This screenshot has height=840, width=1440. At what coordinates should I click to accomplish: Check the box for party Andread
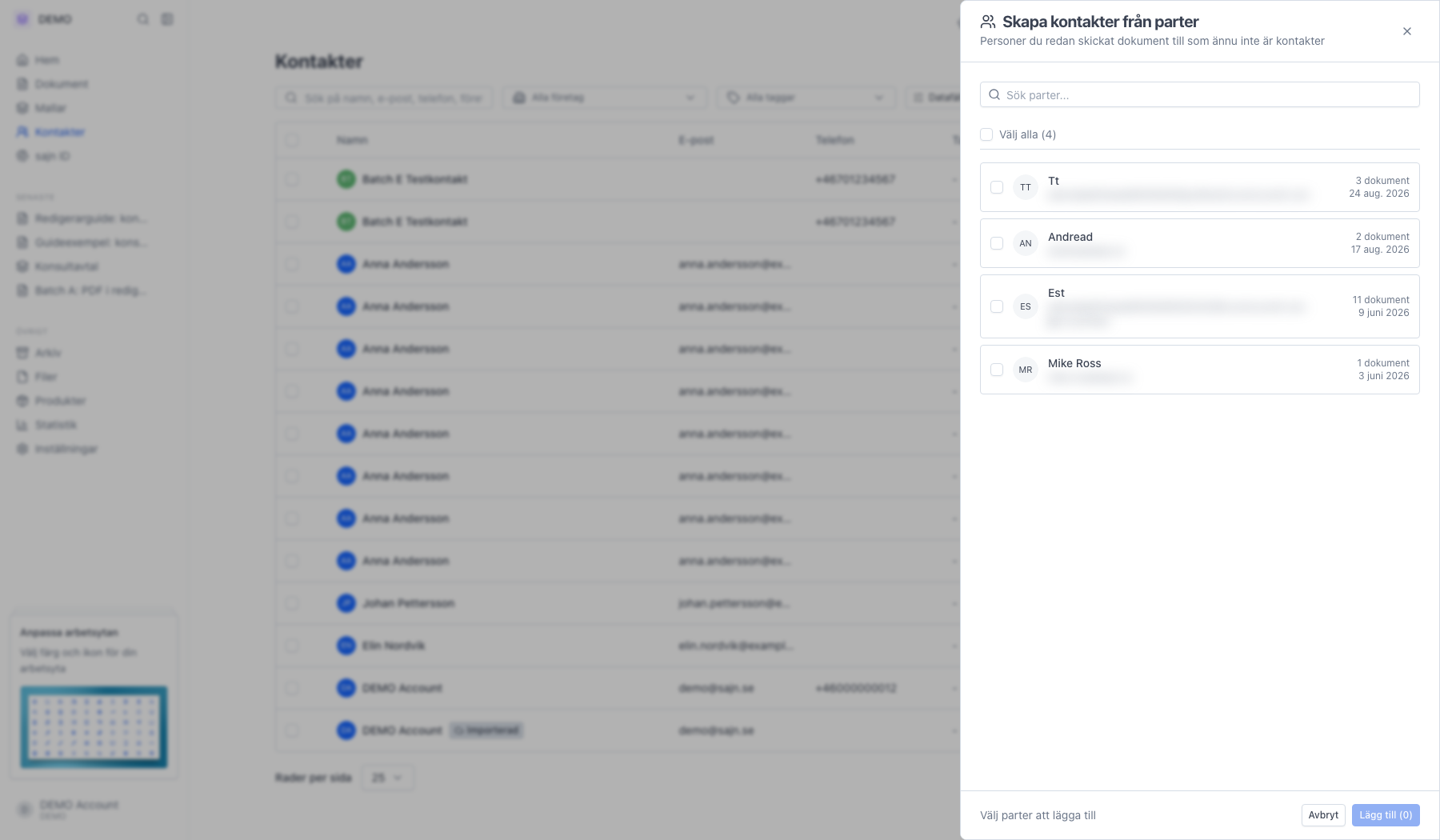point(997,243)
